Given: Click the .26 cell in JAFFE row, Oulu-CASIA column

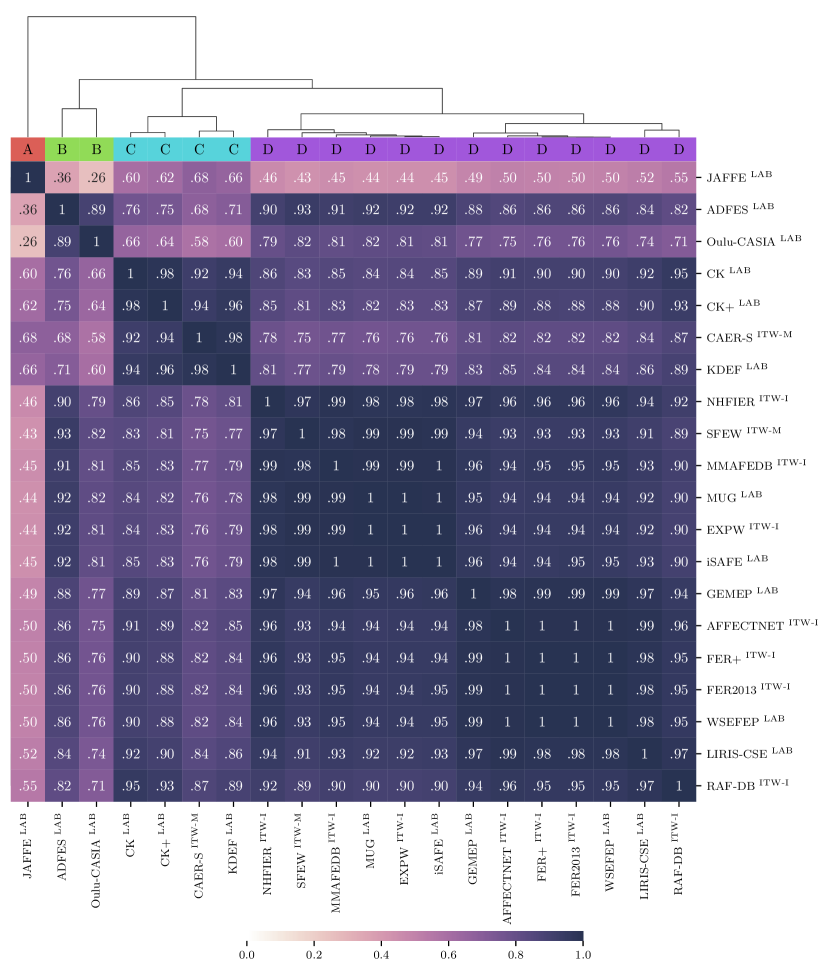Looking at the screenshot, I should (96, 177).
